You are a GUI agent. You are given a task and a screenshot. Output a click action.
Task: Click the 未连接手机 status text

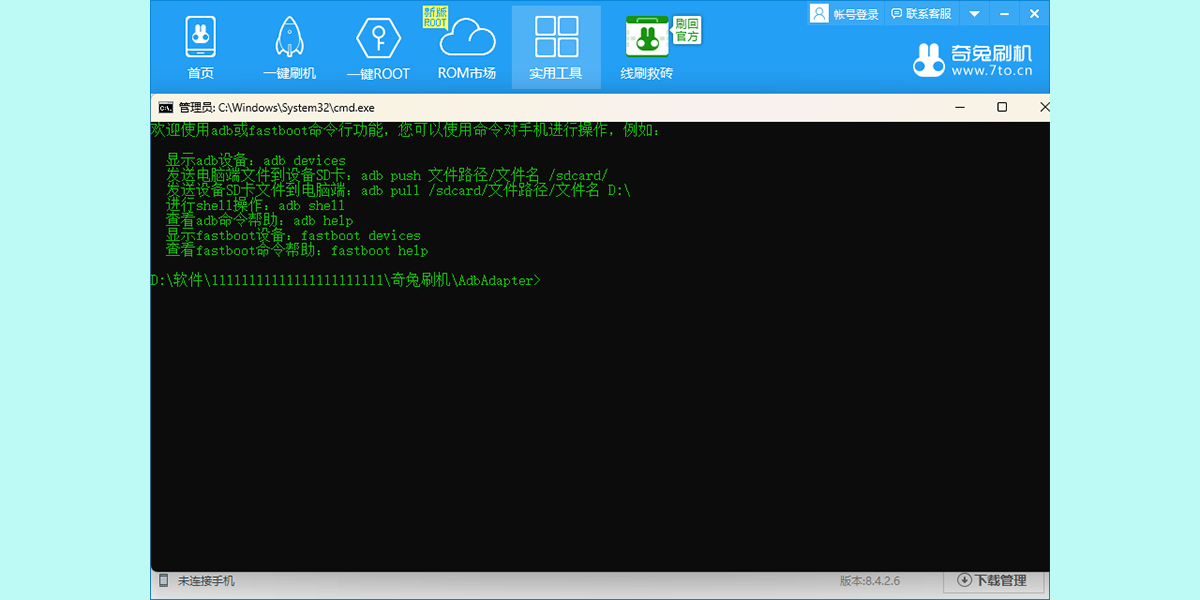(206, 580)
